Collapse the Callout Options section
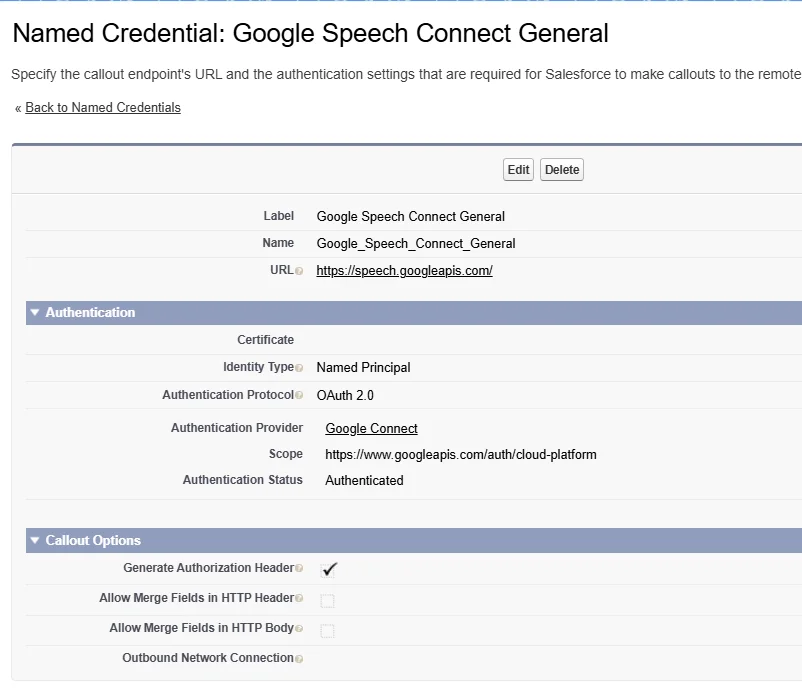Image resolution: width=802 pixels, height=693 pixels. click(35, 541)
